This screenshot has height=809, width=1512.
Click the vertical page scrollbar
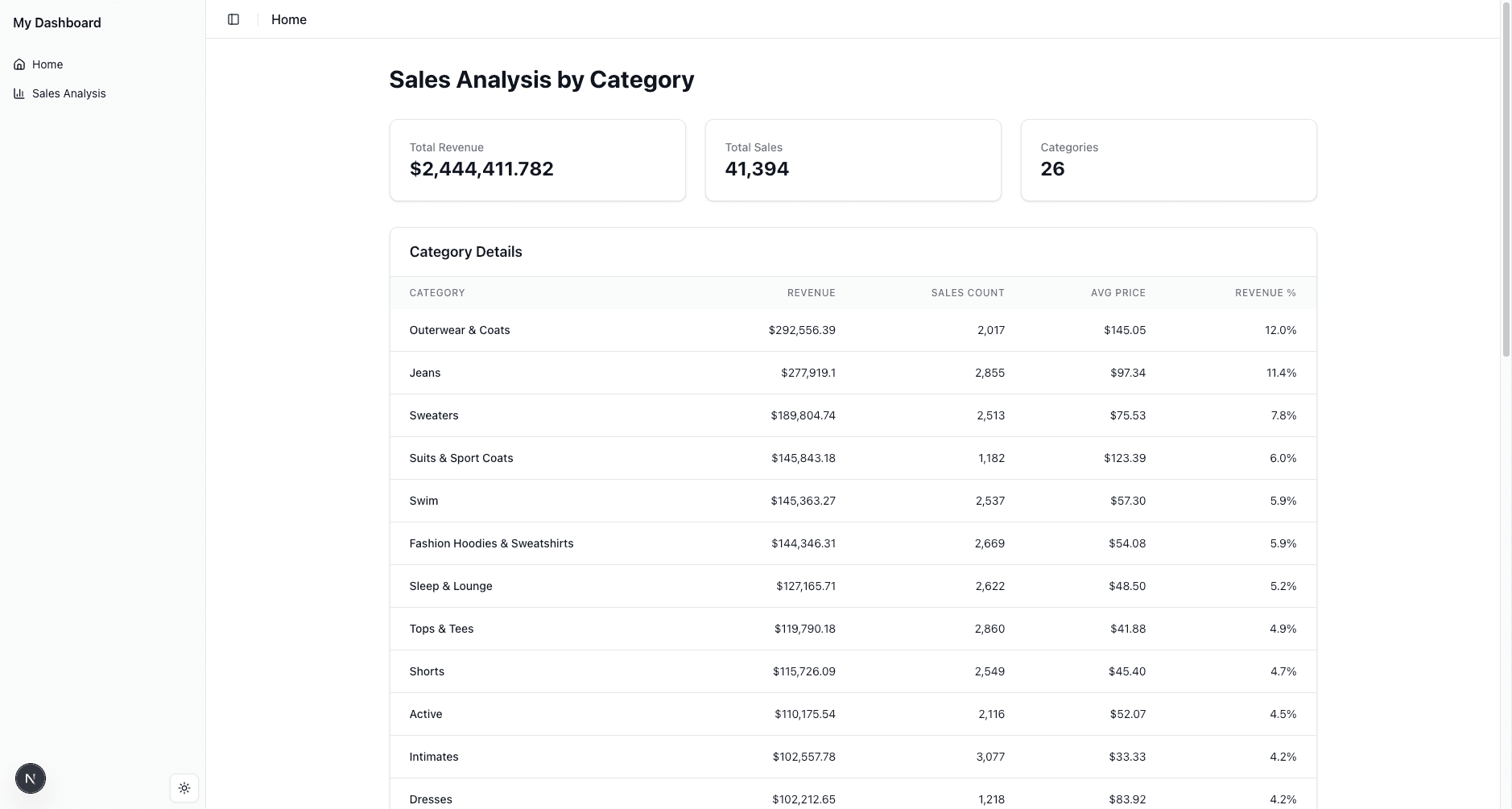(1506, 177)
